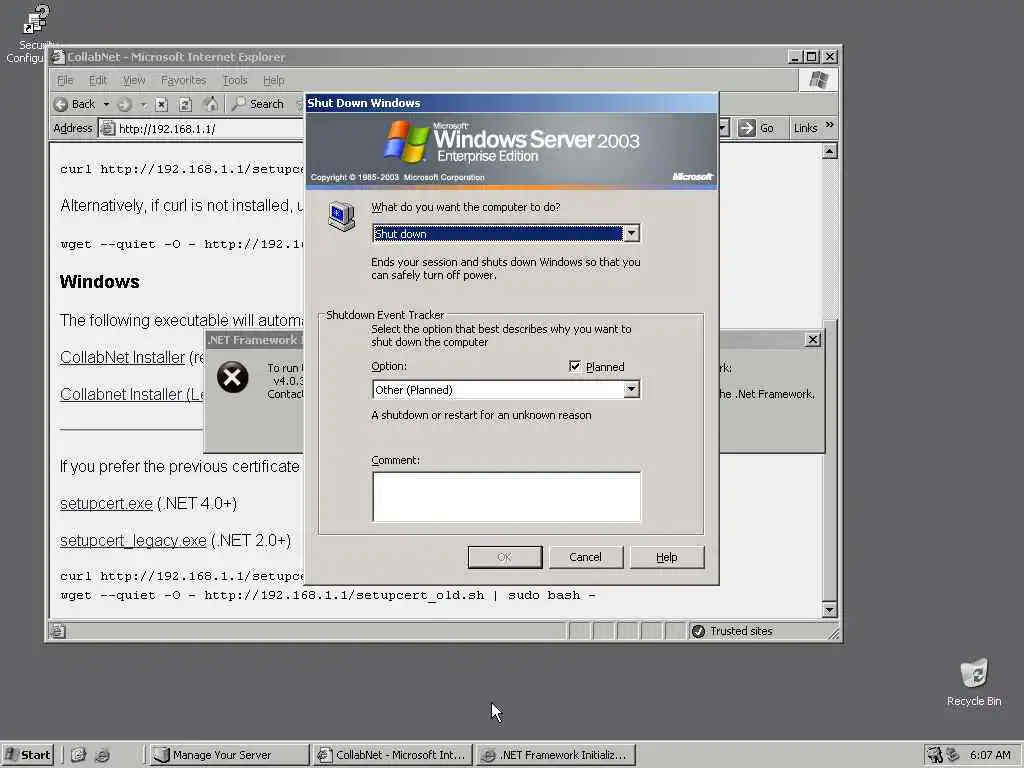Click the Back arrow icon in Internet Explorer
This screenshot has height=768, width=1024.
[x=61, y=104]
